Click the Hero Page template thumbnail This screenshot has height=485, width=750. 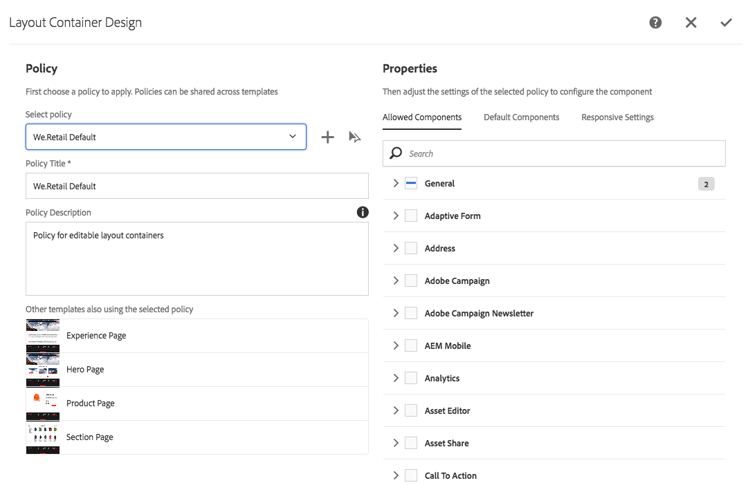(43, 370)
